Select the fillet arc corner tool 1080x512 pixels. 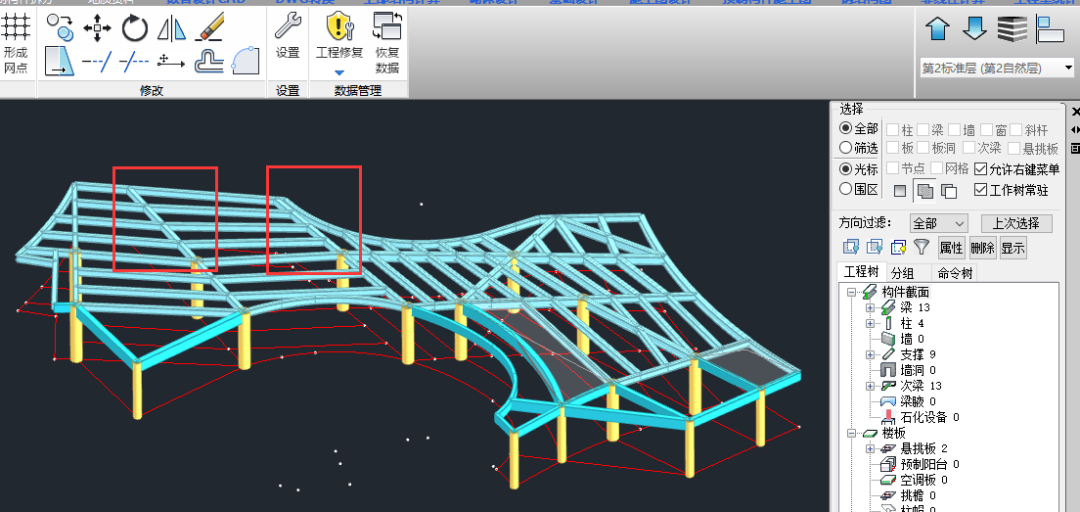tap(245, 60)
